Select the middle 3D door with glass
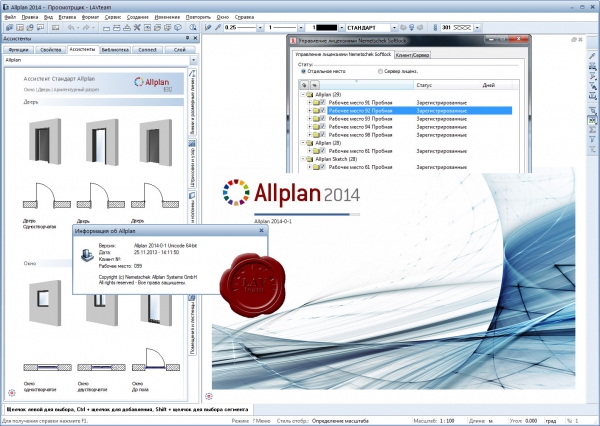This screenshot has height=426, width=600. coord(102,142)
